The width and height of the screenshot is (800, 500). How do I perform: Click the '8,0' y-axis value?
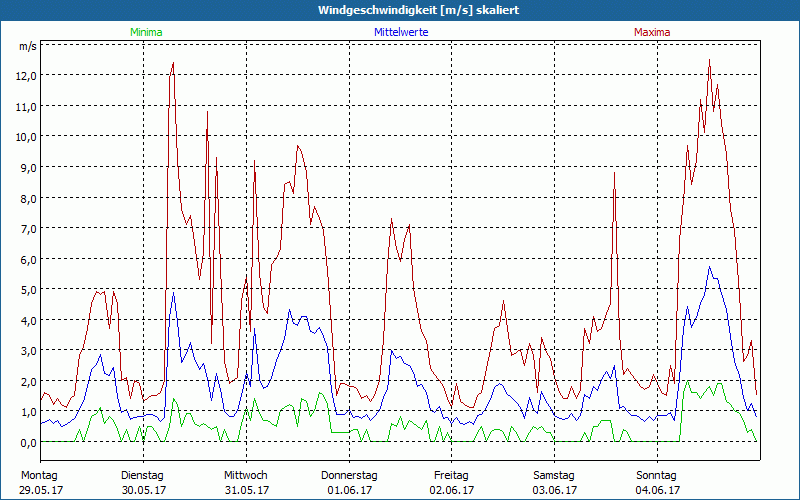tap(28, 198)
